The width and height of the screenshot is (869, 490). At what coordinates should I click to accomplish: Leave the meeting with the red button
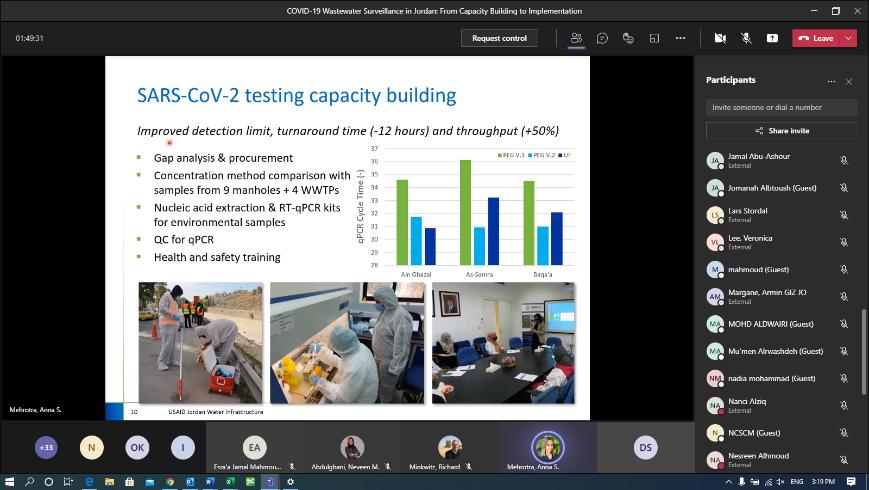816,38
